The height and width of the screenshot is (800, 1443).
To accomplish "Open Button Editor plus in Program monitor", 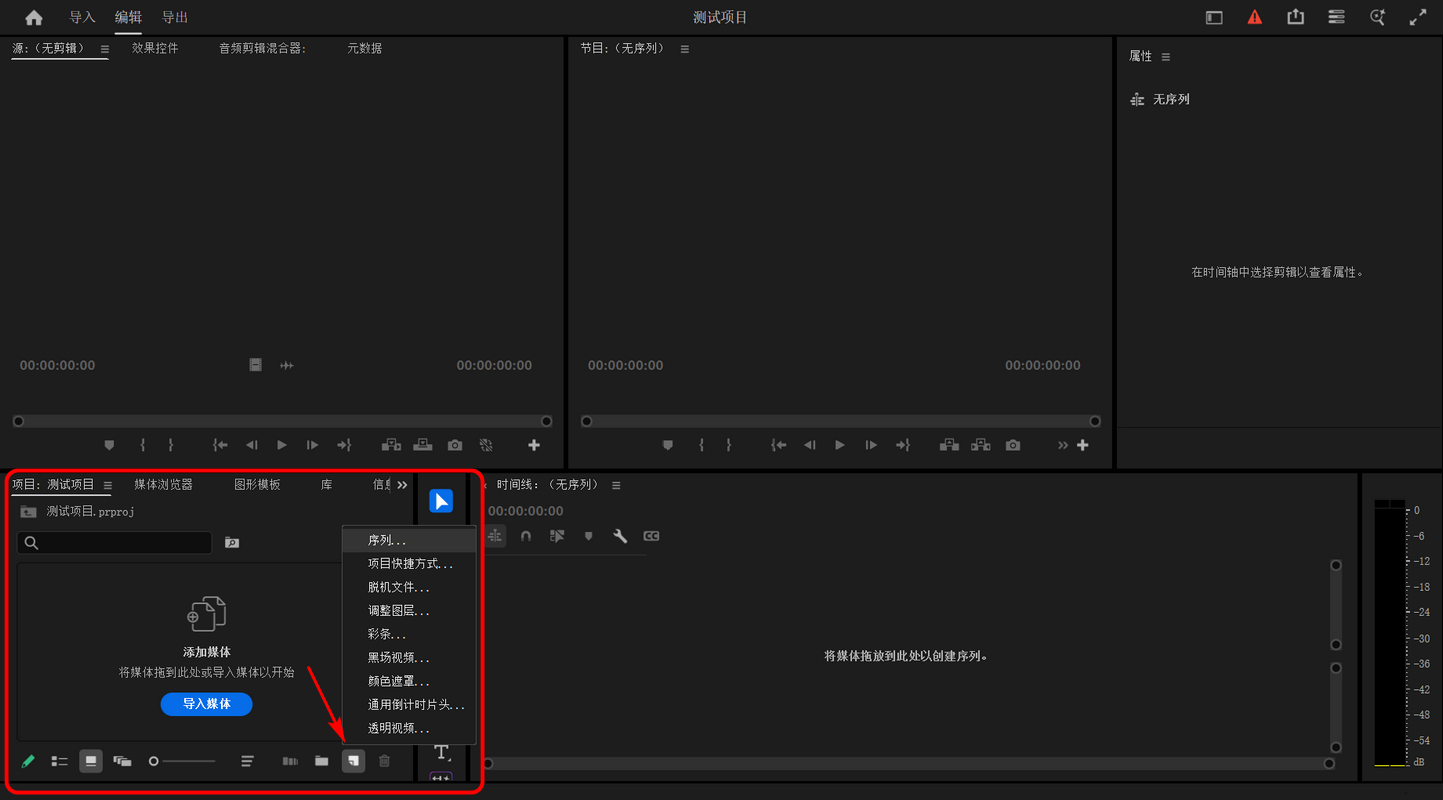I will click(x=1082, y=445).
